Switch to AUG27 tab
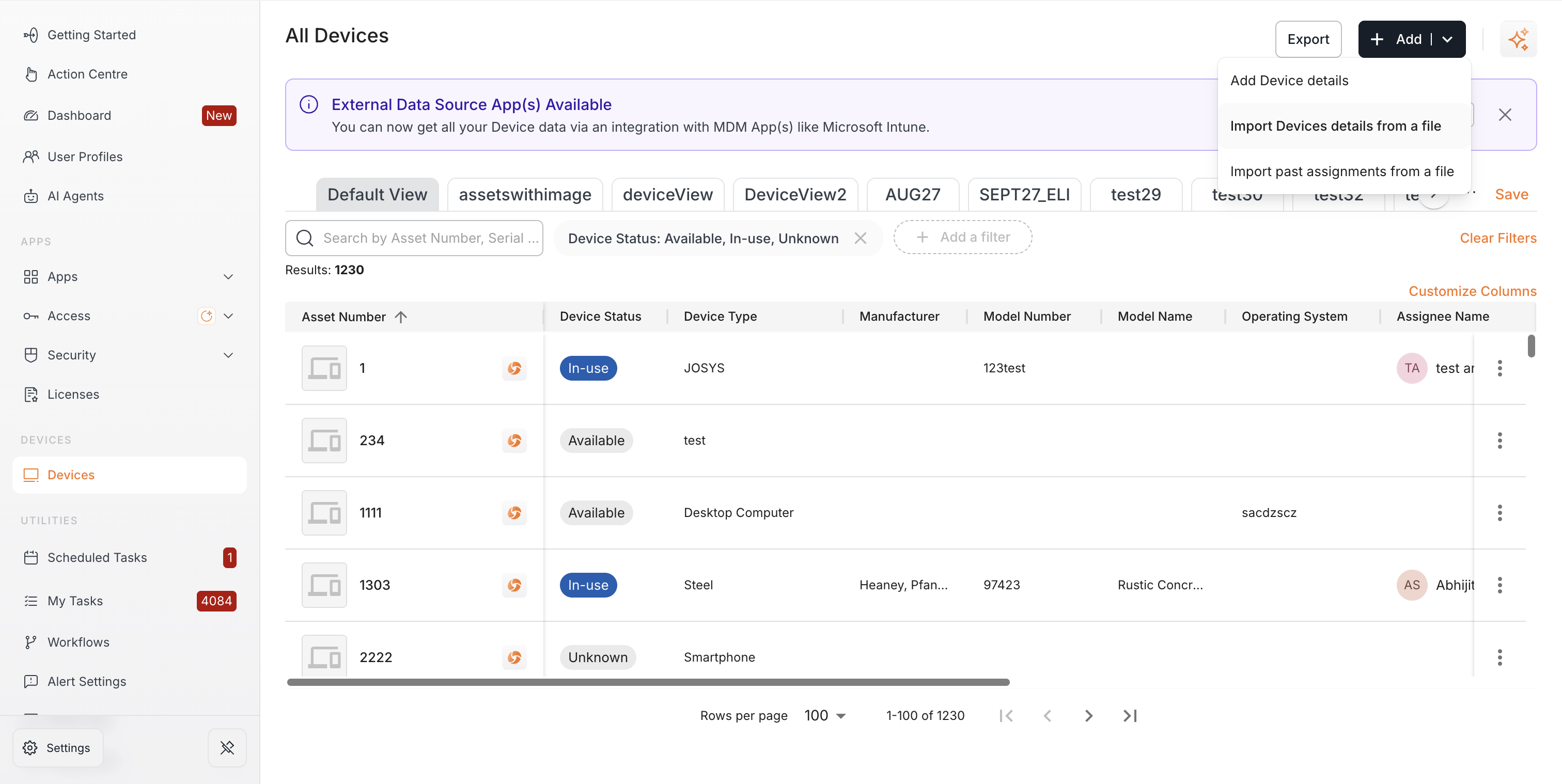Screen dimensions: 1562x784 (x=913, y=195)
